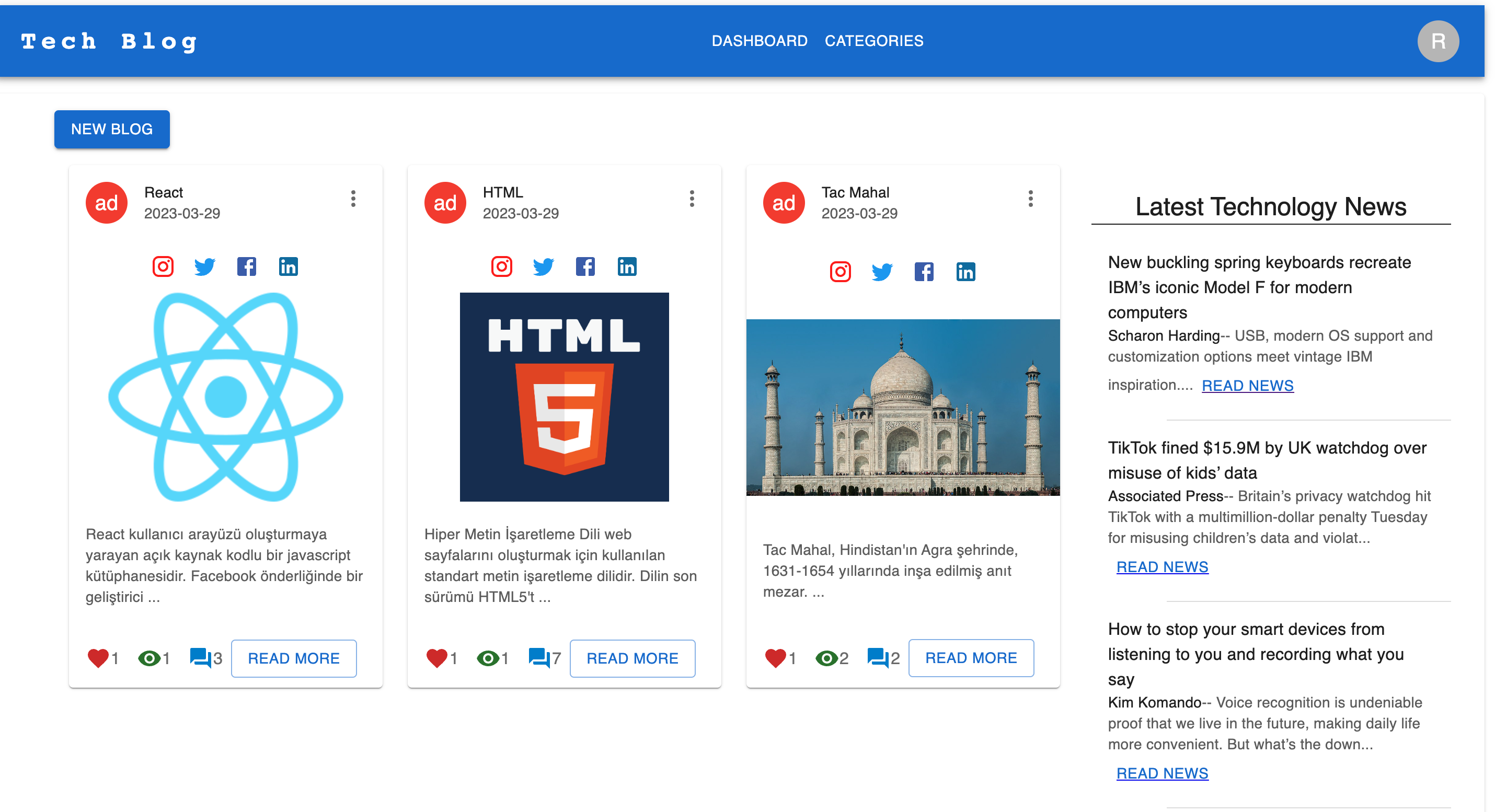The height and width of the screenshot is (812, 1495).
Task: Open the options menu on the HTML card
Action: (692, 200)
